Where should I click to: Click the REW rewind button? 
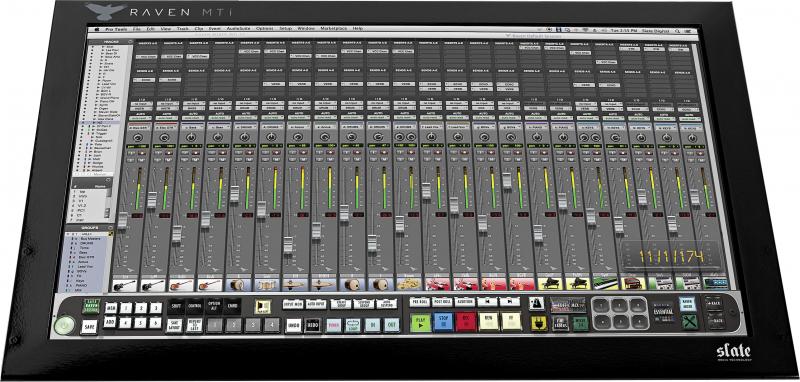pyautogui.click(x=488, y=322)
